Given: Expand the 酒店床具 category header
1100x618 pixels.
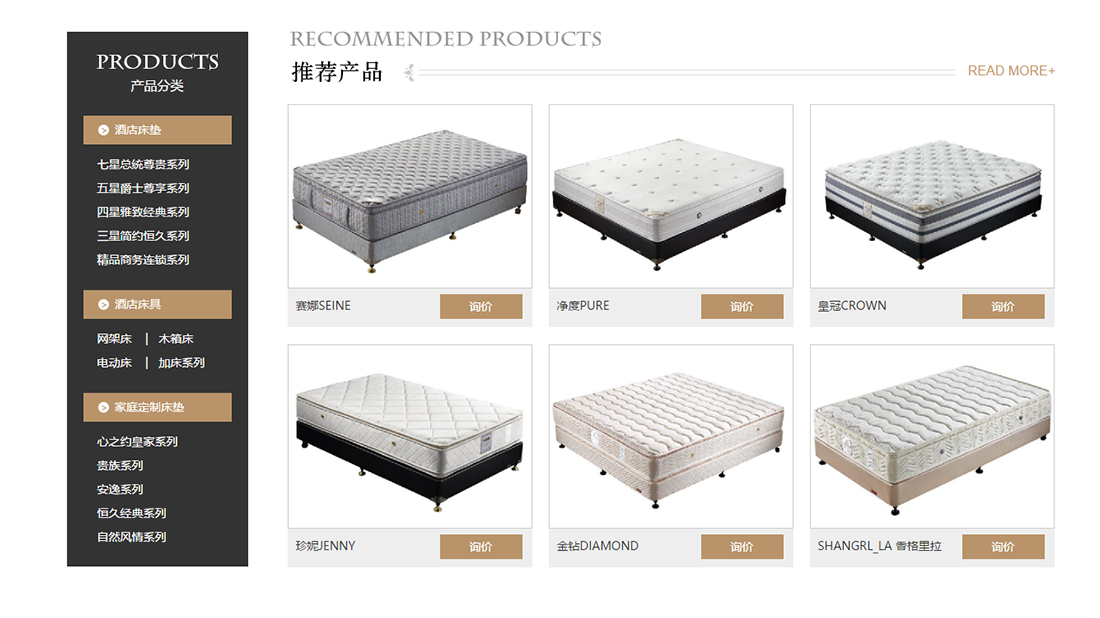Looking at the screenshot, I should tap(157, 304).
